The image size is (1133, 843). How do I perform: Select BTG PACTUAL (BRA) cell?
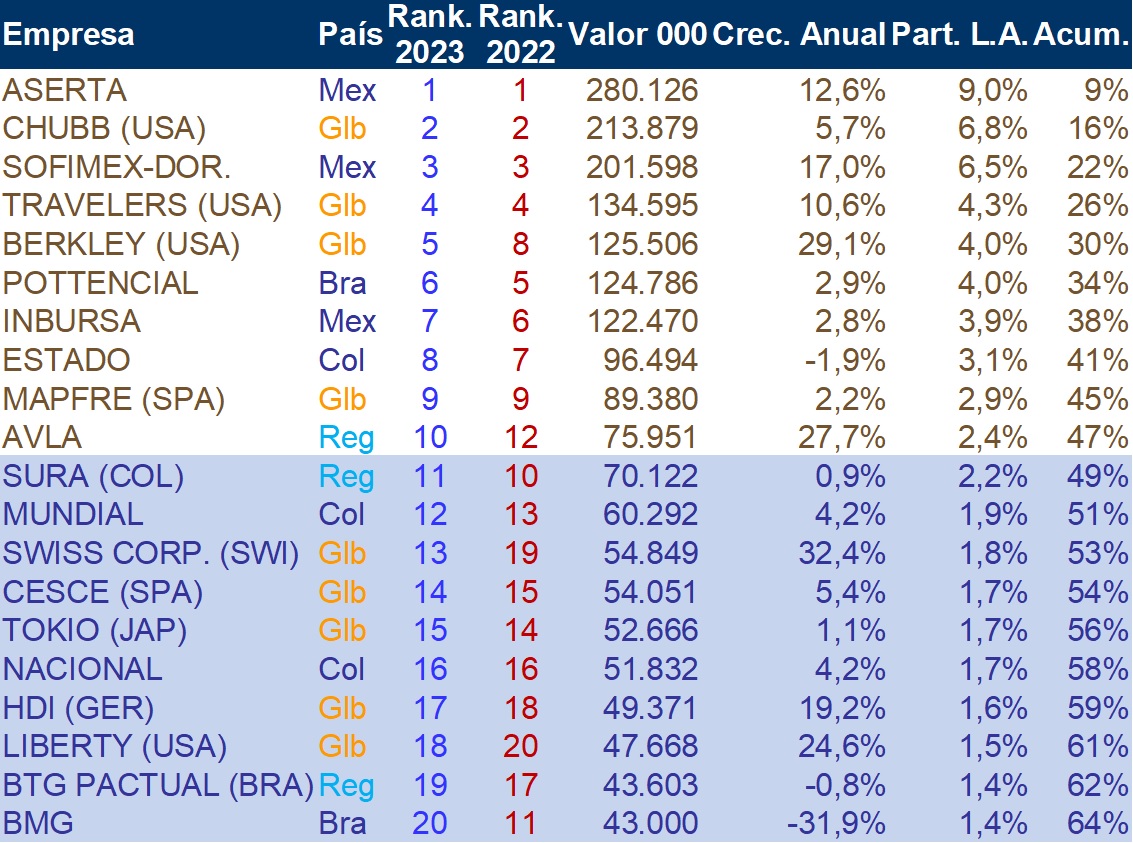click(158, 785)
